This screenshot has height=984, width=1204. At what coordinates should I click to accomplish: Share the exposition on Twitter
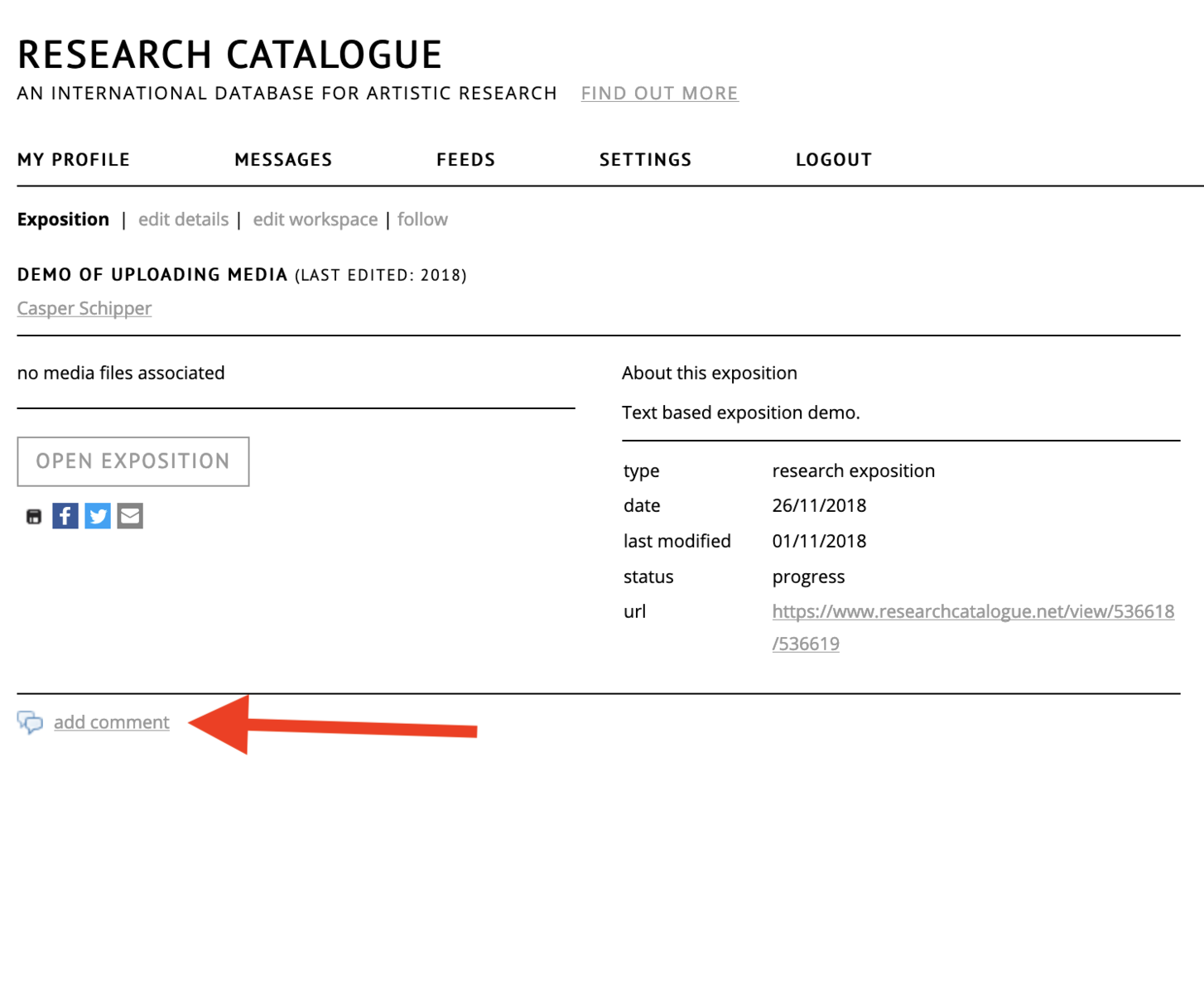[x=98, y=516]
